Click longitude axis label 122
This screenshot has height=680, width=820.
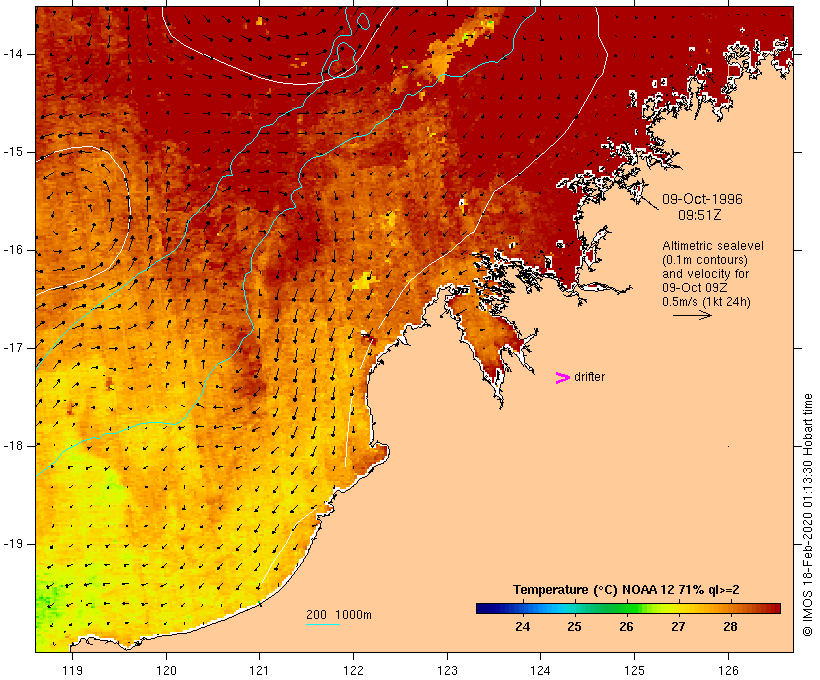click(353, 670)
